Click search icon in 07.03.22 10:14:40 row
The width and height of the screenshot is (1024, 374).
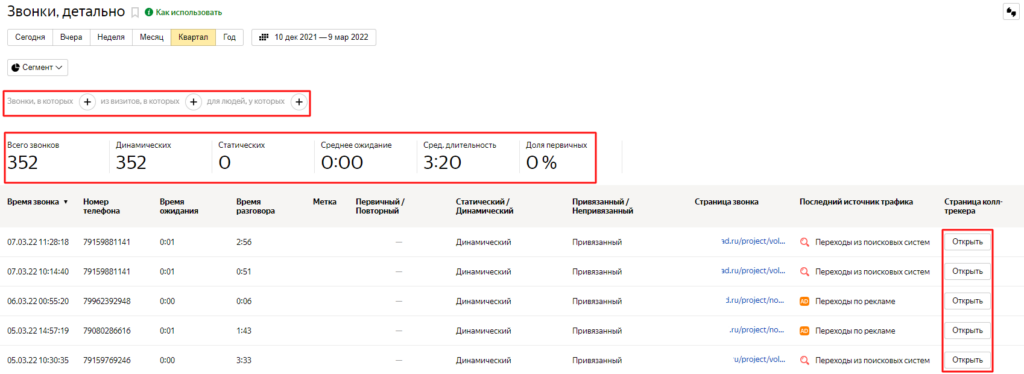tap(805, 272)
